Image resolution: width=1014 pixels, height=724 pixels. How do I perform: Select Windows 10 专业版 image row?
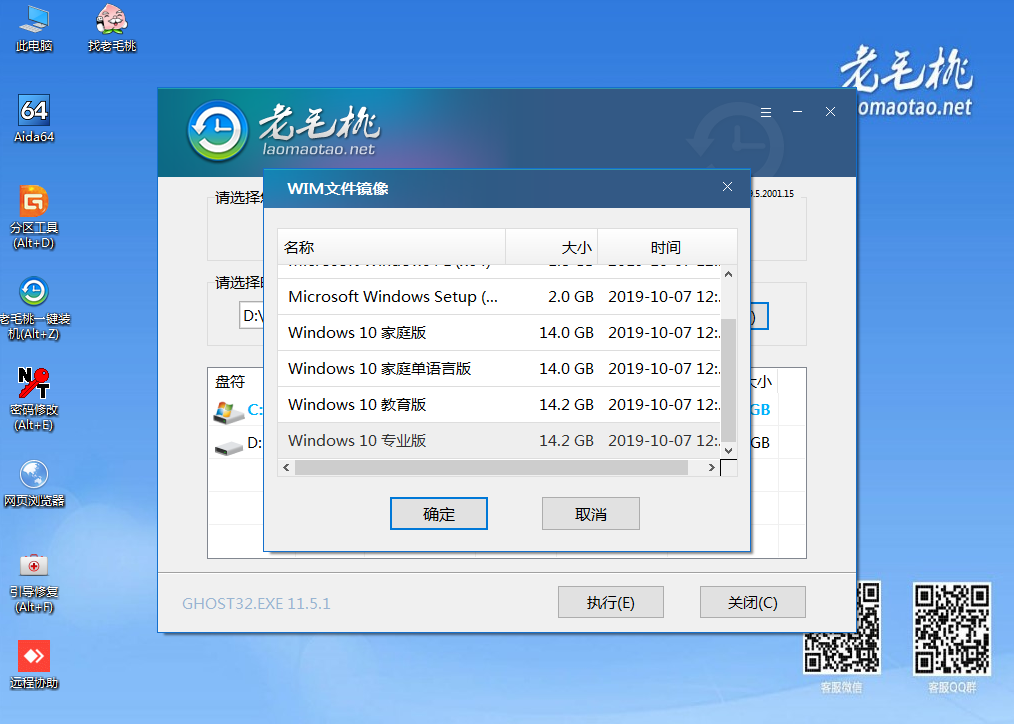[x=499, y=441]
